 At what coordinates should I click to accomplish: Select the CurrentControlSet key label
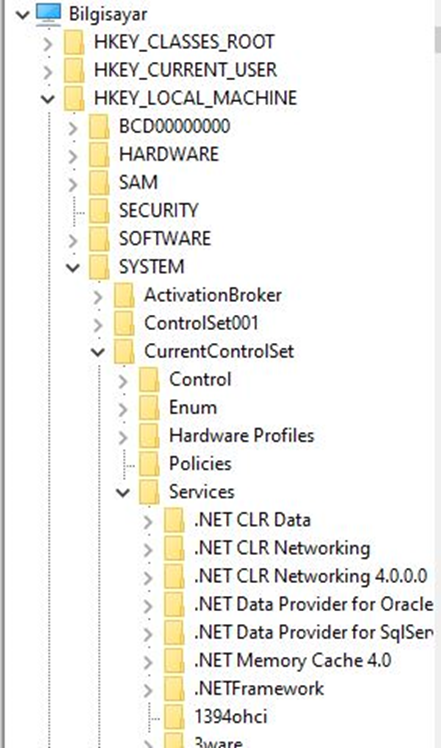pos(219,351)
